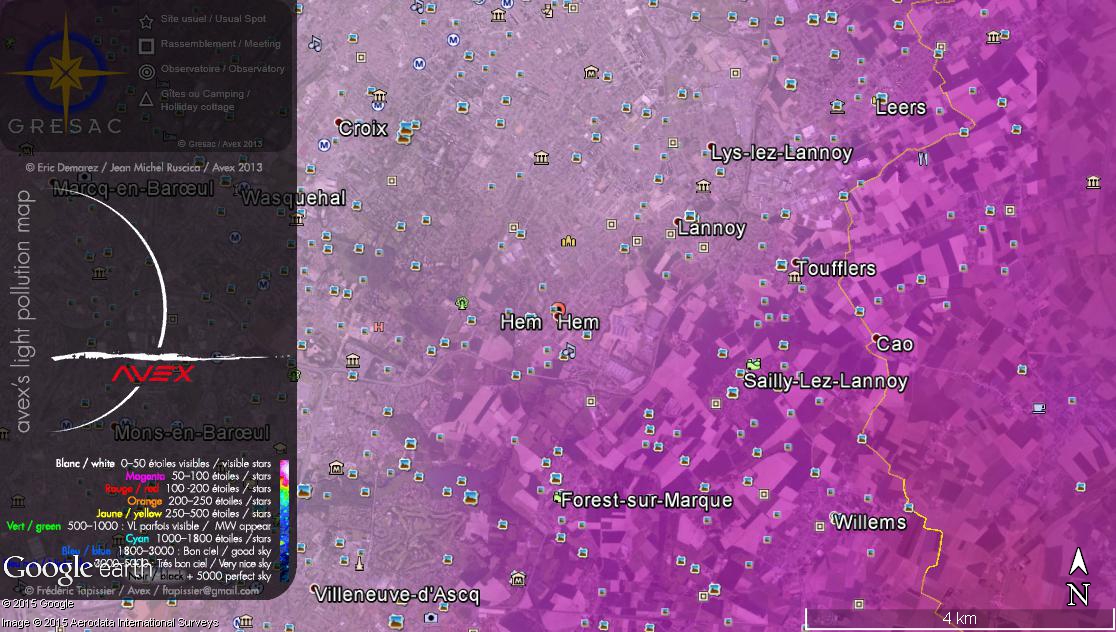Select the metro M icon below-left of Croix

coord(324,145)
